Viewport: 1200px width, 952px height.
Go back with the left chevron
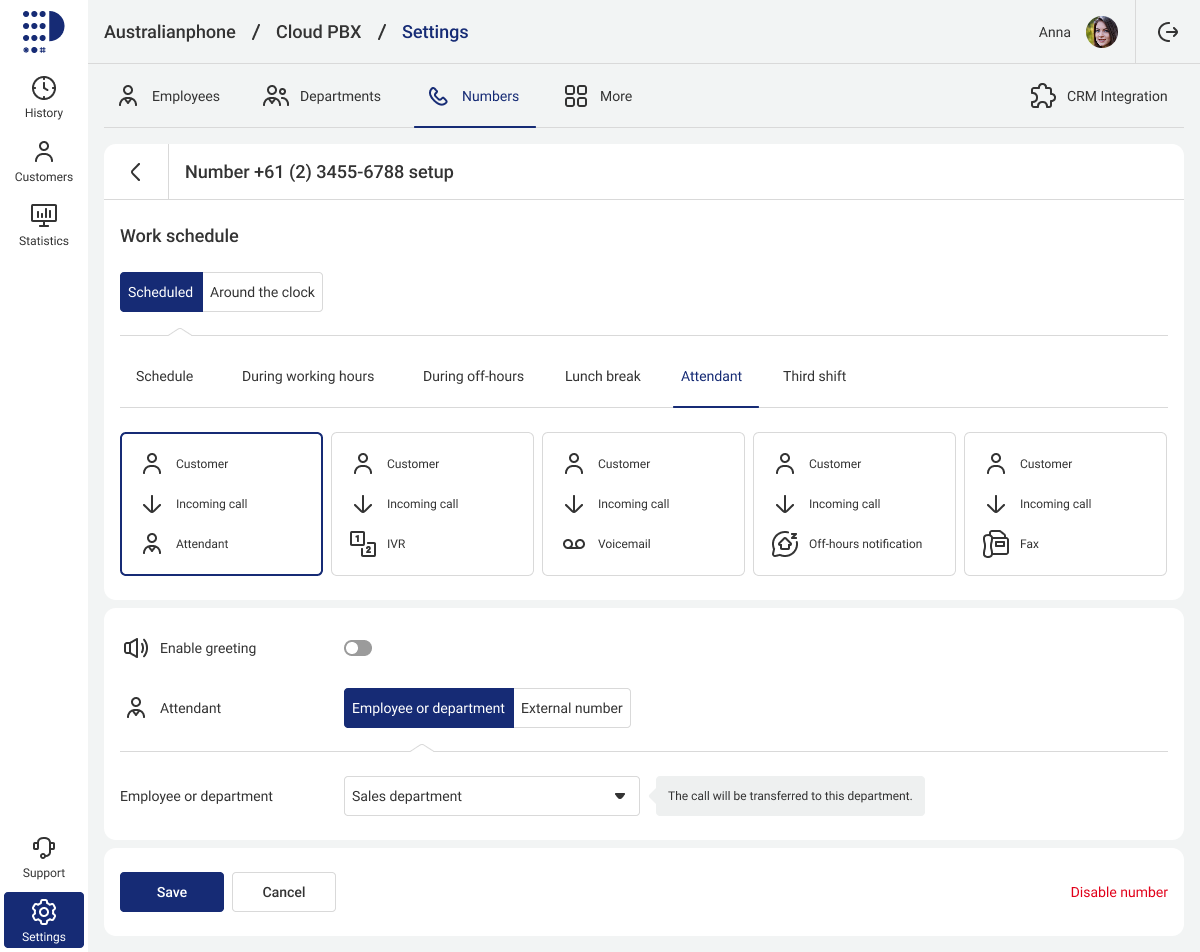point(136,172)
